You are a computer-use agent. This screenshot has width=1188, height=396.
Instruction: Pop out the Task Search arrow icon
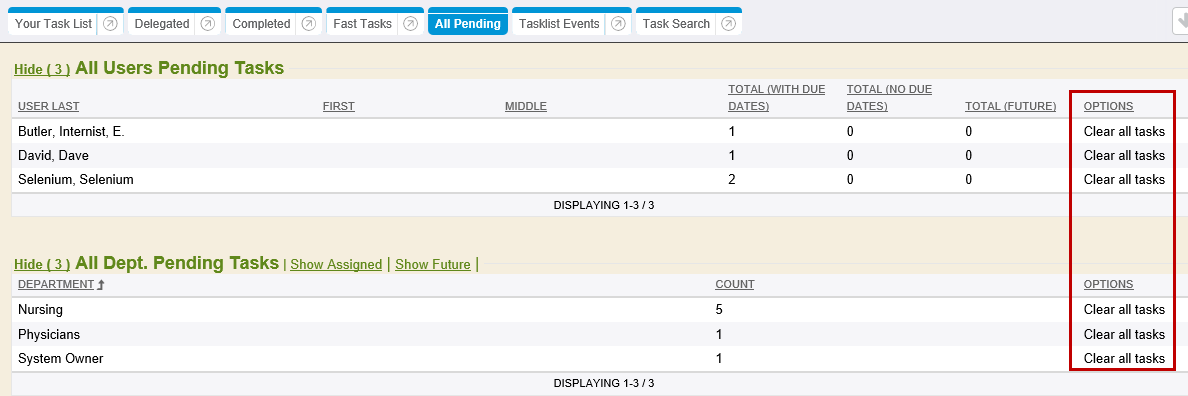(x=728, y=23)
